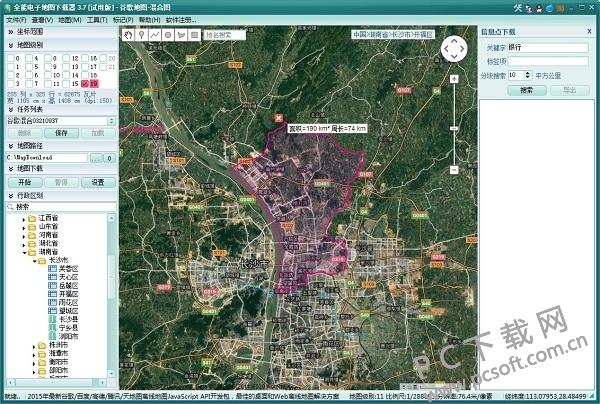Select the polyline drawing tool
This screenshot has width=600, height=404.
(155, 35)
